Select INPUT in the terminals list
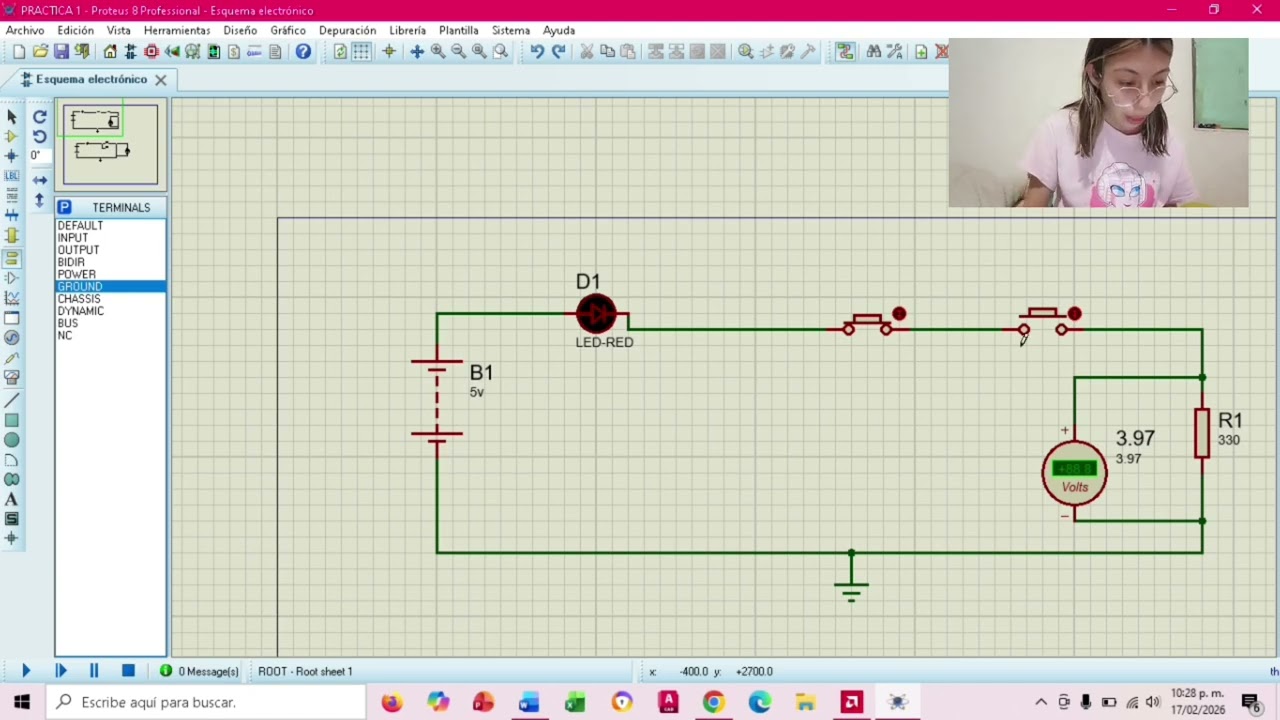 click(x=110, y=238)
